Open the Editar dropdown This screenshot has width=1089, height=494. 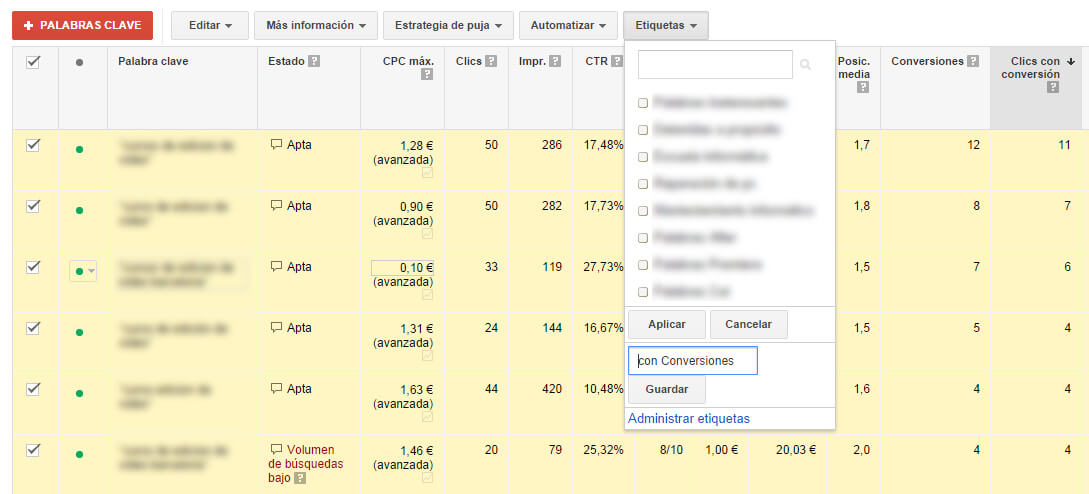209,25
